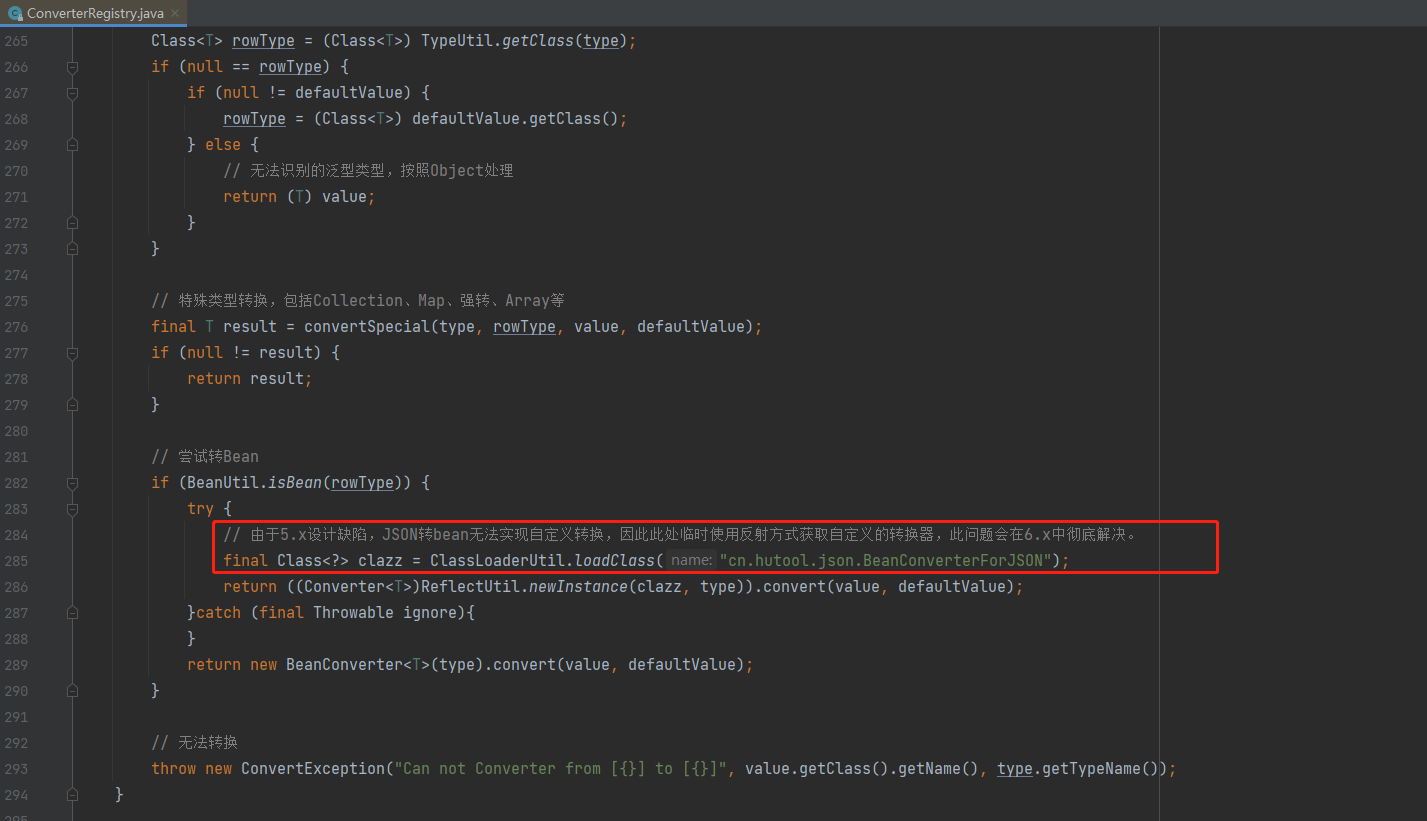Click the fold-end marker at line 287
Viewport: 1427px width, 821px height.
pyautogui.click(x=71, y=612)
